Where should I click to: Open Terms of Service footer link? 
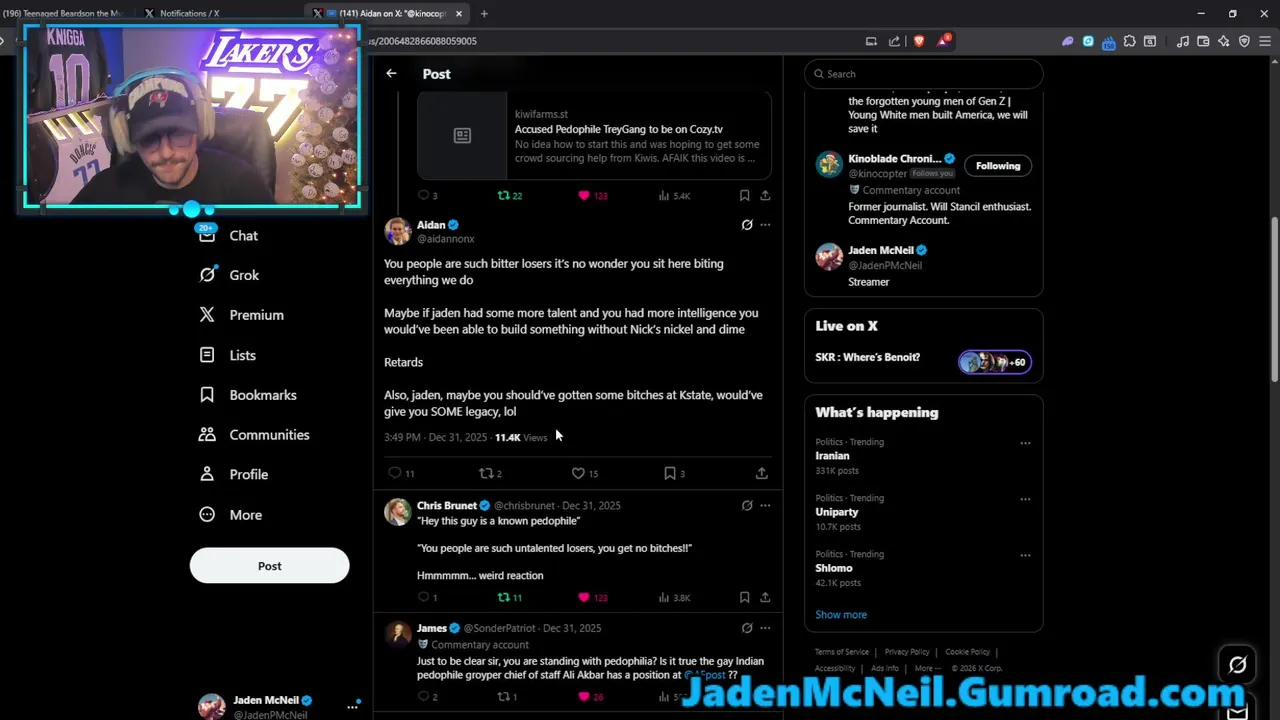842,652
